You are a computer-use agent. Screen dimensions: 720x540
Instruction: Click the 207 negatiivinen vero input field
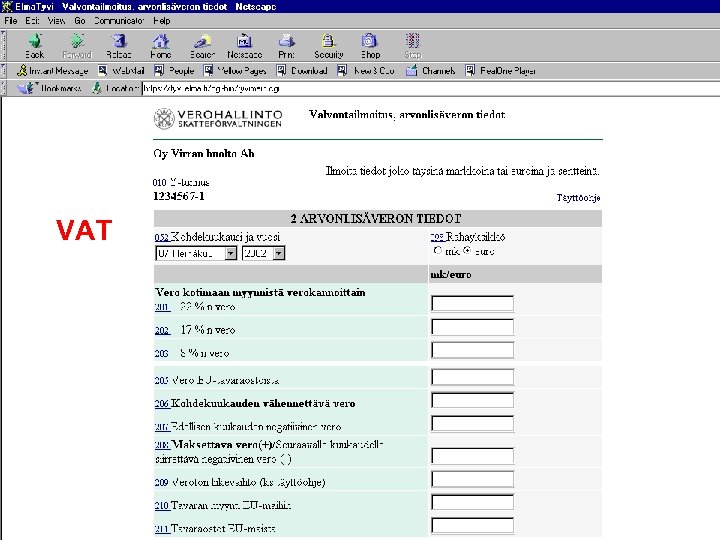tap(472, 423)
